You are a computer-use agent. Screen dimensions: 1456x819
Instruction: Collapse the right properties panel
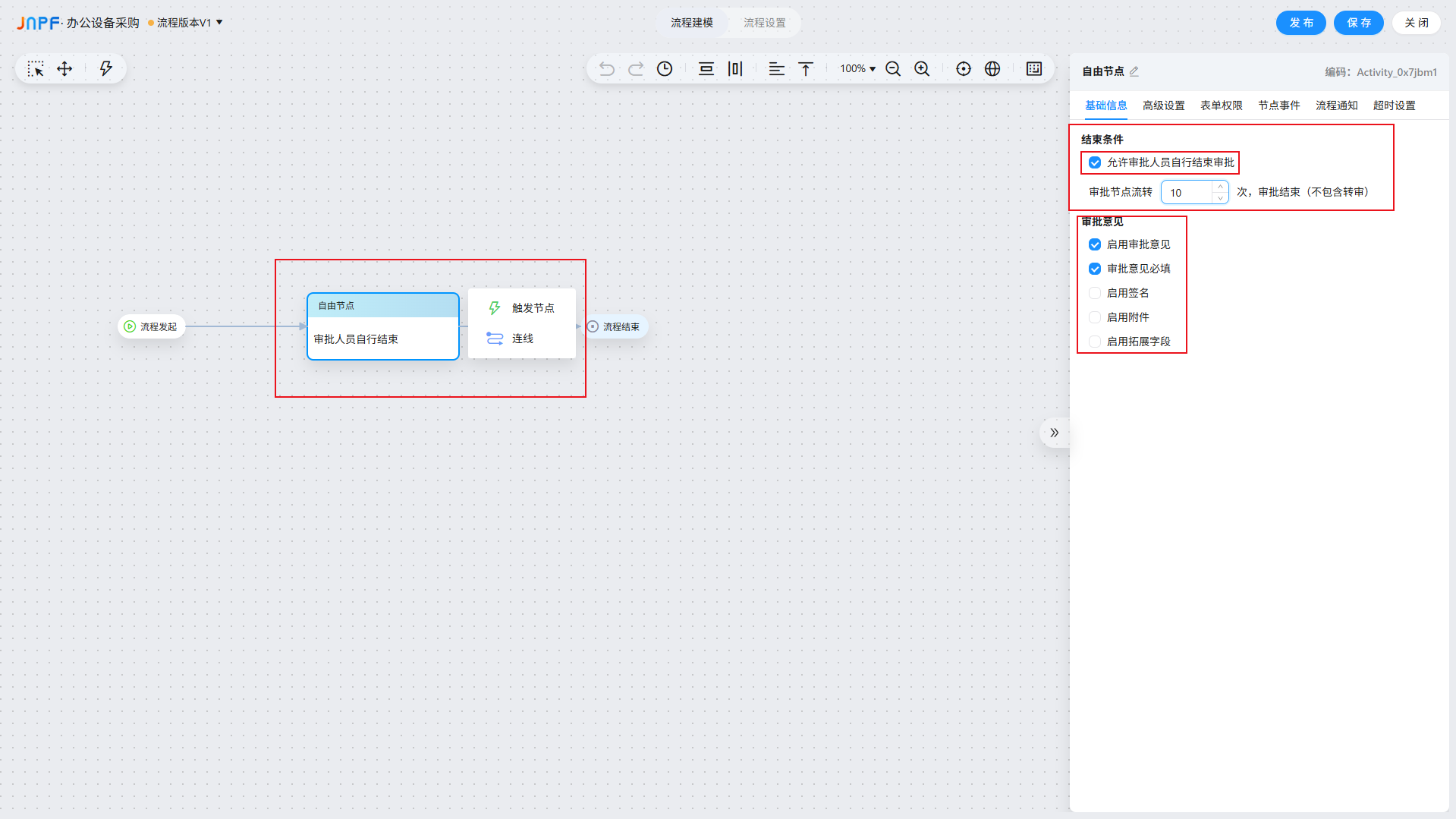tap(1054, 433)
